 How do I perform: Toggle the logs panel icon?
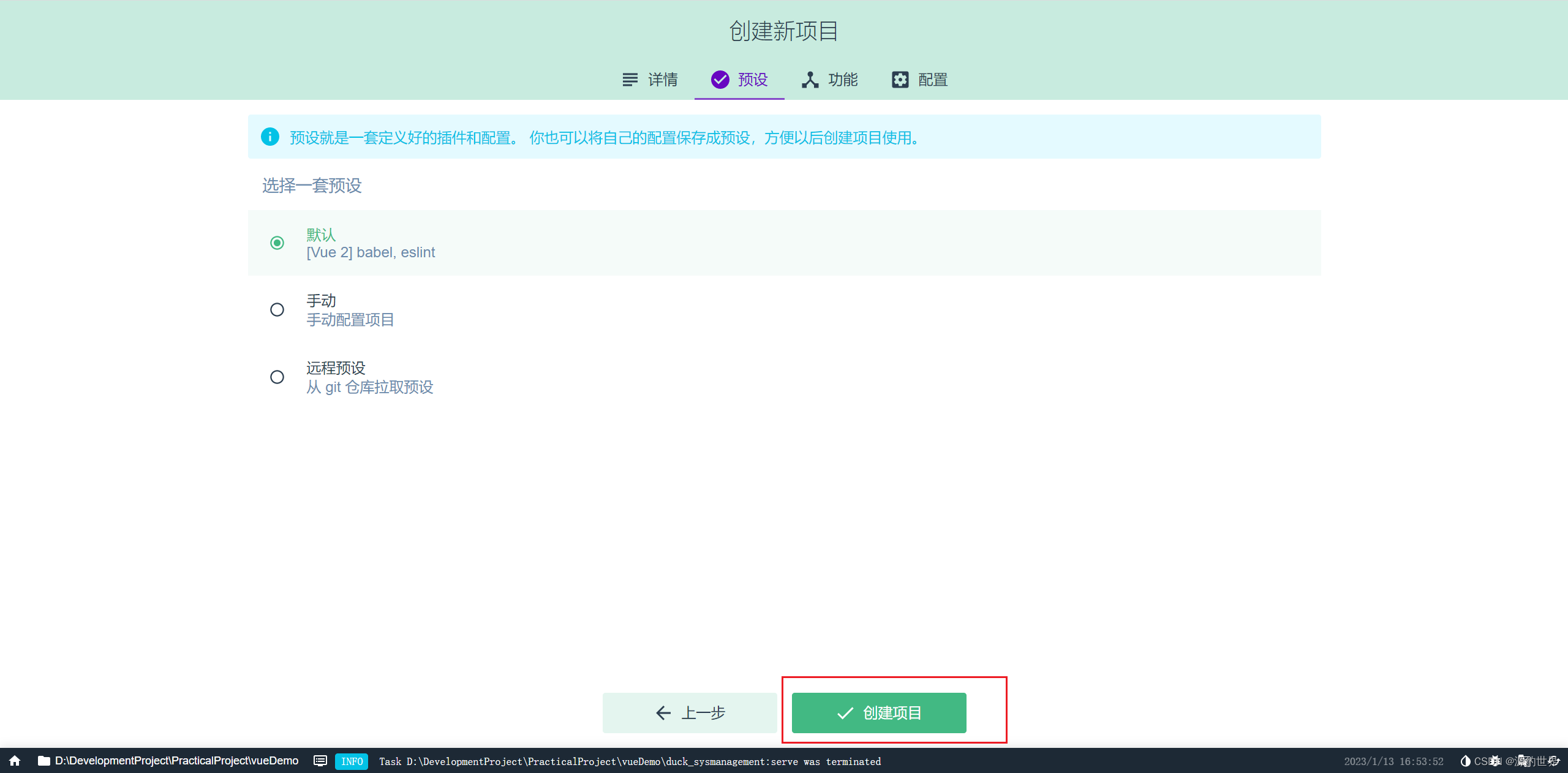(320, 761)
